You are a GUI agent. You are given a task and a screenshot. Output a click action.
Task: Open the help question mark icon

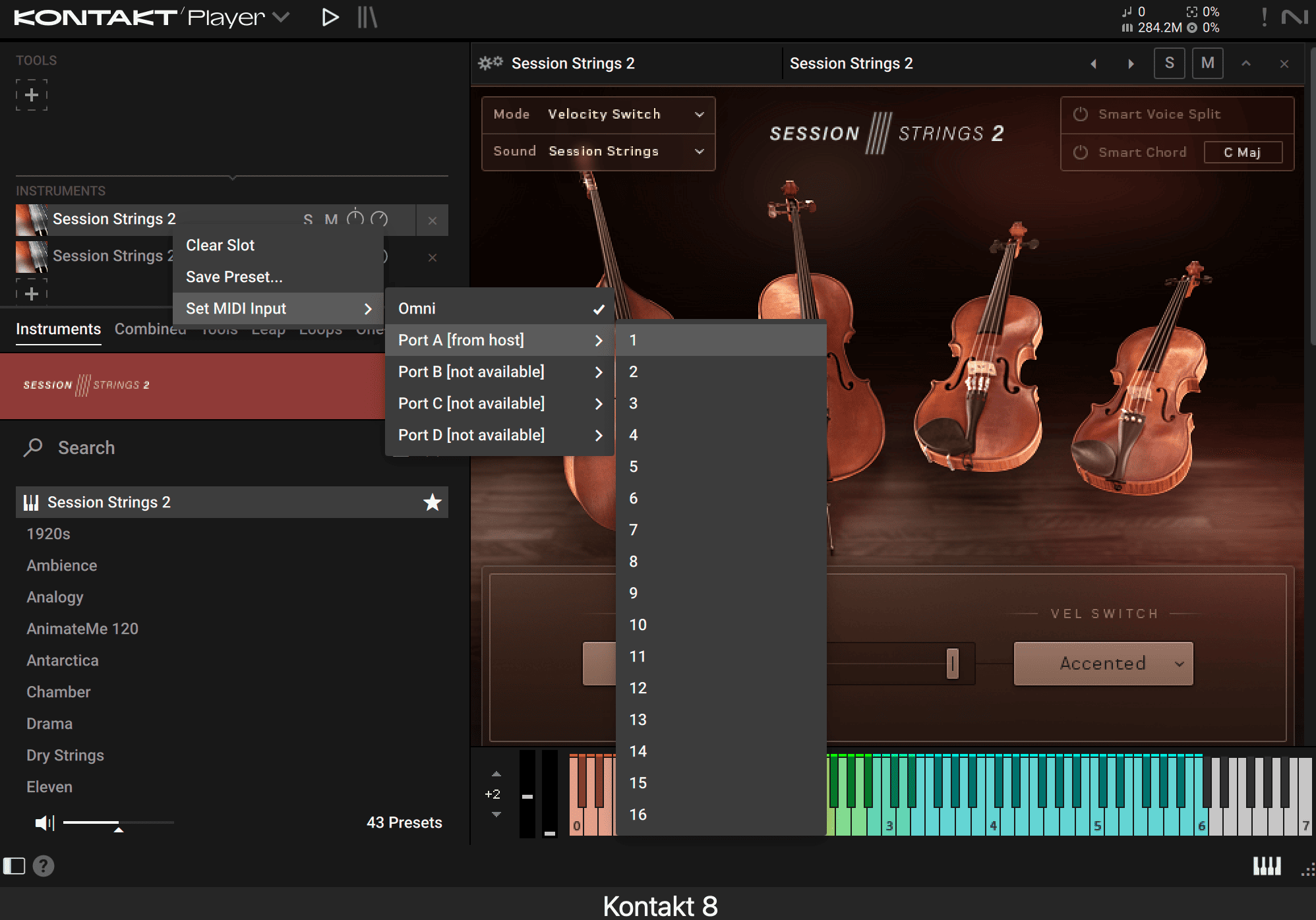44,866
